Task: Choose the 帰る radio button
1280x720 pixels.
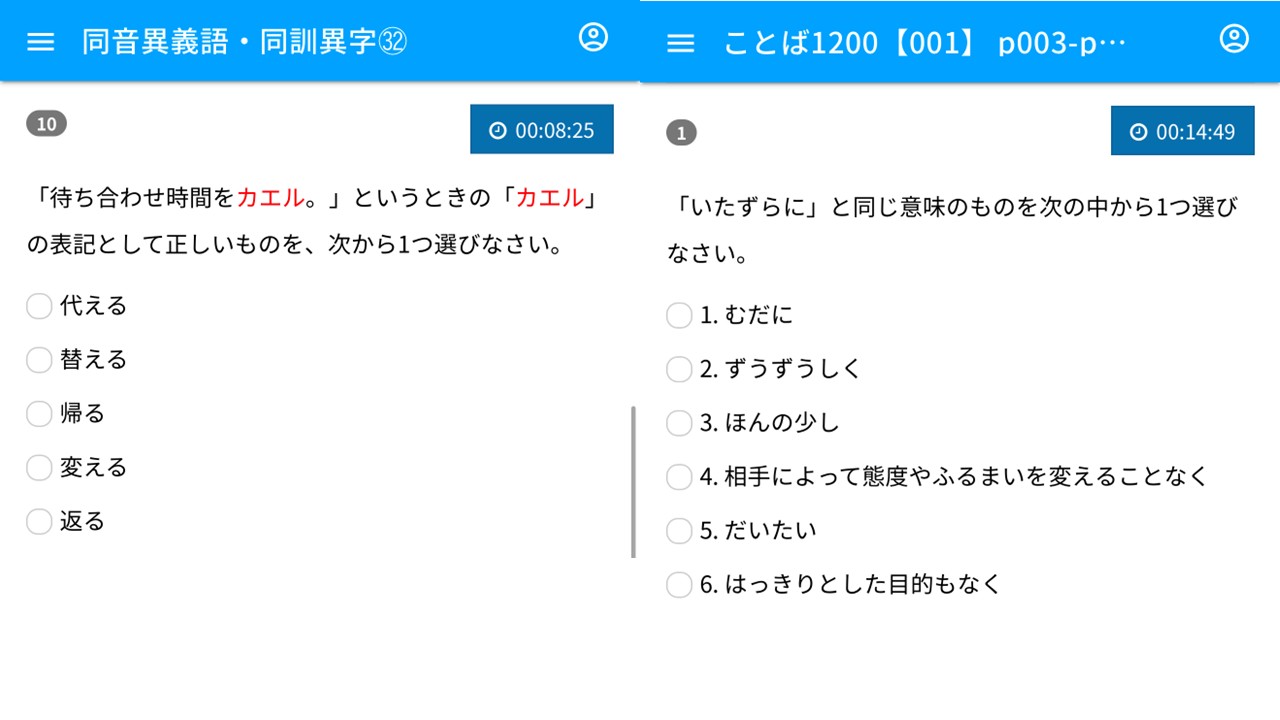Action: 39,414
